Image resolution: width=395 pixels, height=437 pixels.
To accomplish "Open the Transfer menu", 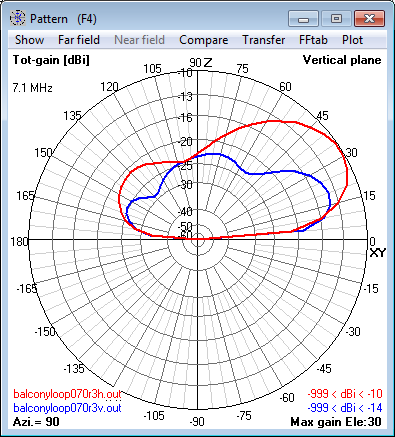I will pyautogui.click(x=263, y=40).
